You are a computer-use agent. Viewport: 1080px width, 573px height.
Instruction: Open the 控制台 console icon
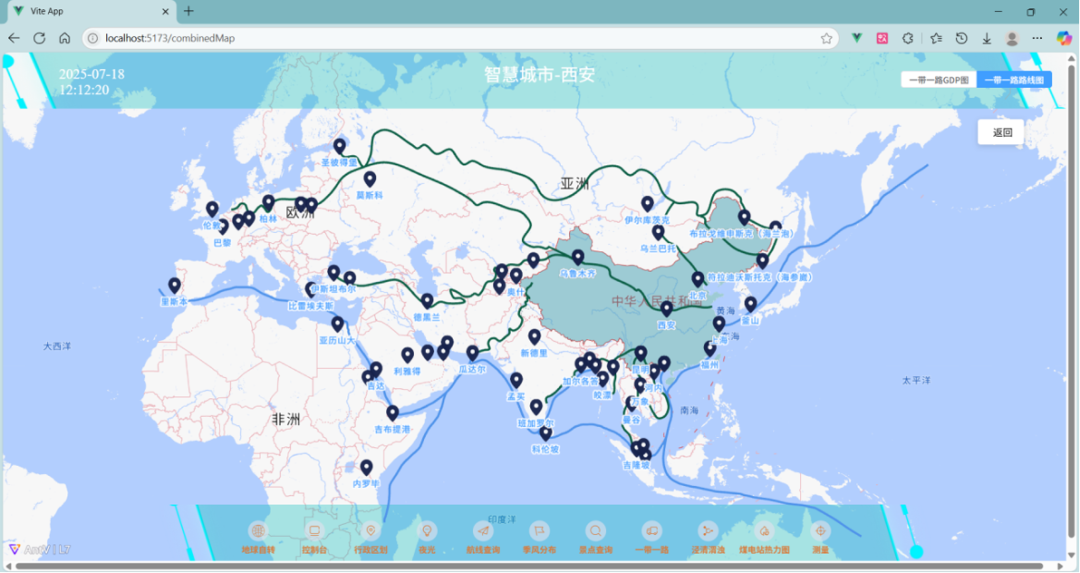click(x=314, y=531)
